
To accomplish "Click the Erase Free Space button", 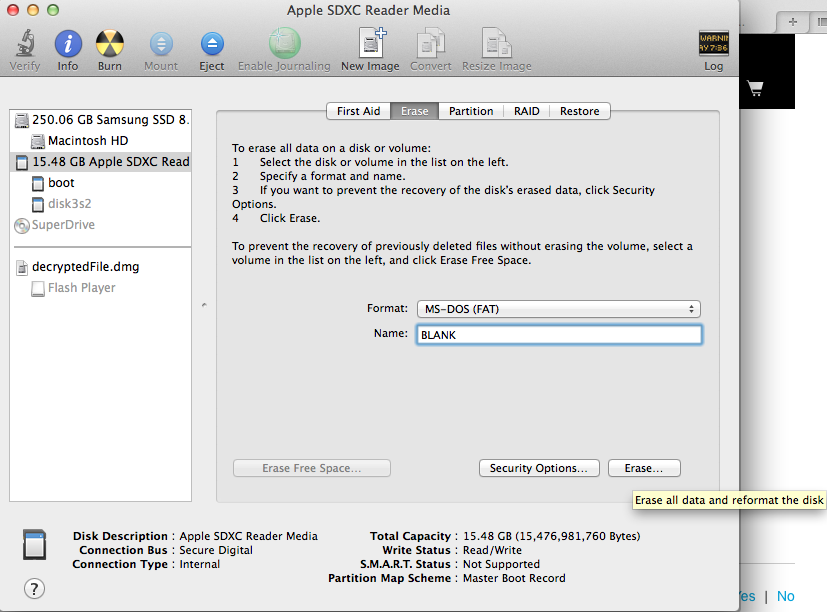I will tap(312, 468).
